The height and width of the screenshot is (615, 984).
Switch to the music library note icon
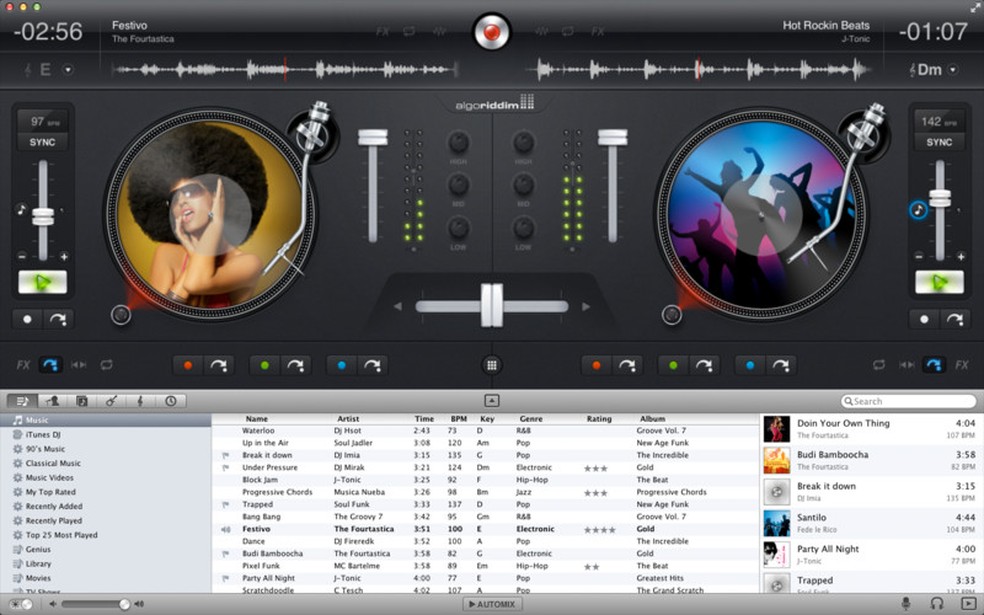pos(22,399)
